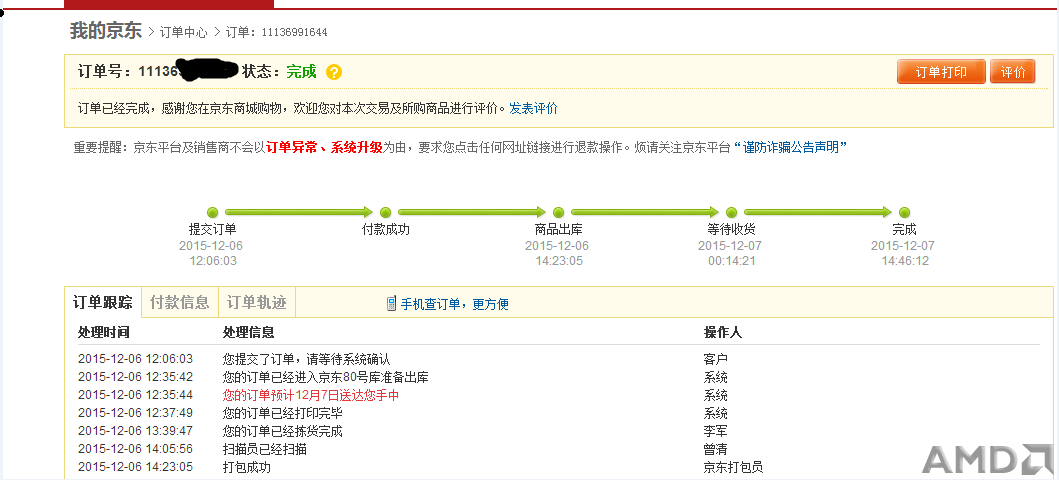Click the 操作人 column header
Viewport: 1059px width, 480px height.
click(x=723, y=333)
